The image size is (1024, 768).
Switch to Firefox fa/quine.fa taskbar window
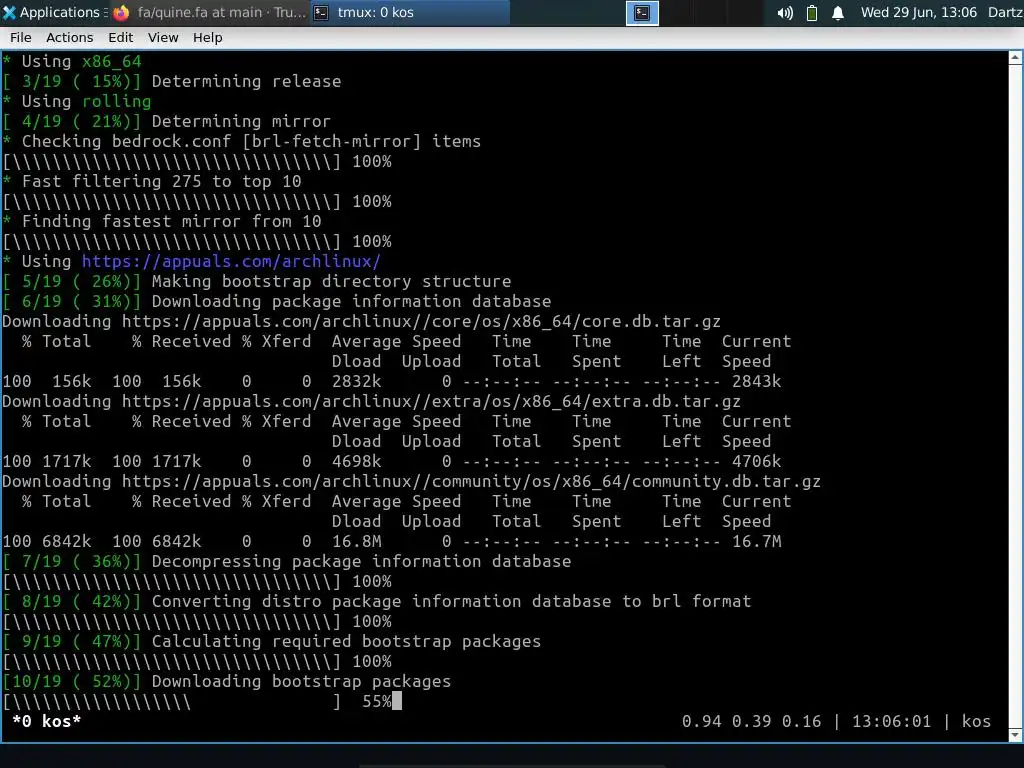(x=210, y=12)
